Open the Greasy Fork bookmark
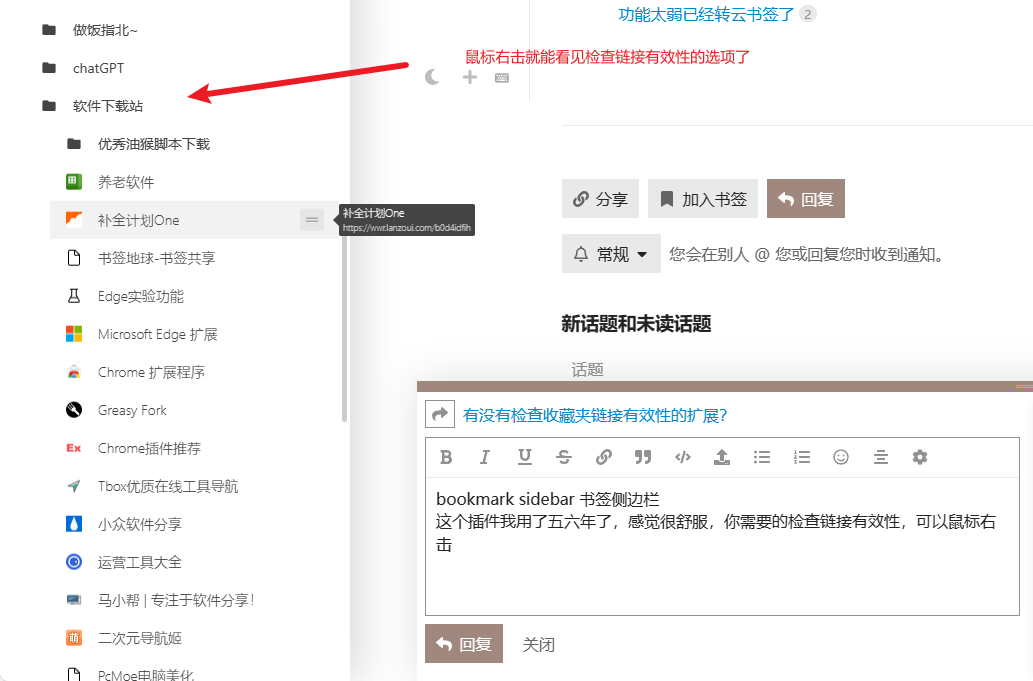 (132, 410)
